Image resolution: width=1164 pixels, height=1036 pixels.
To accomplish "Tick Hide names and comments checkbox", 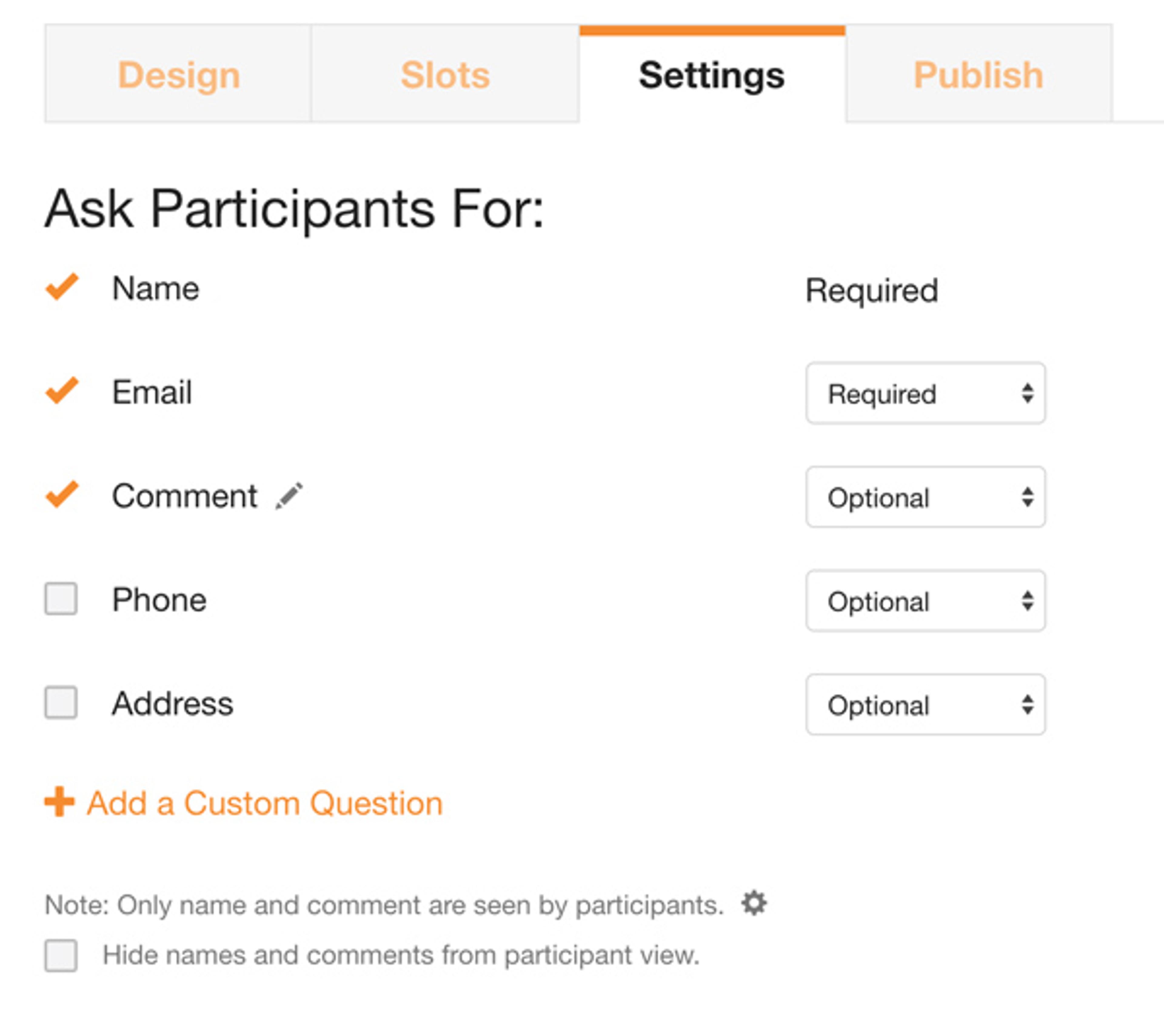I will point(61,955).
